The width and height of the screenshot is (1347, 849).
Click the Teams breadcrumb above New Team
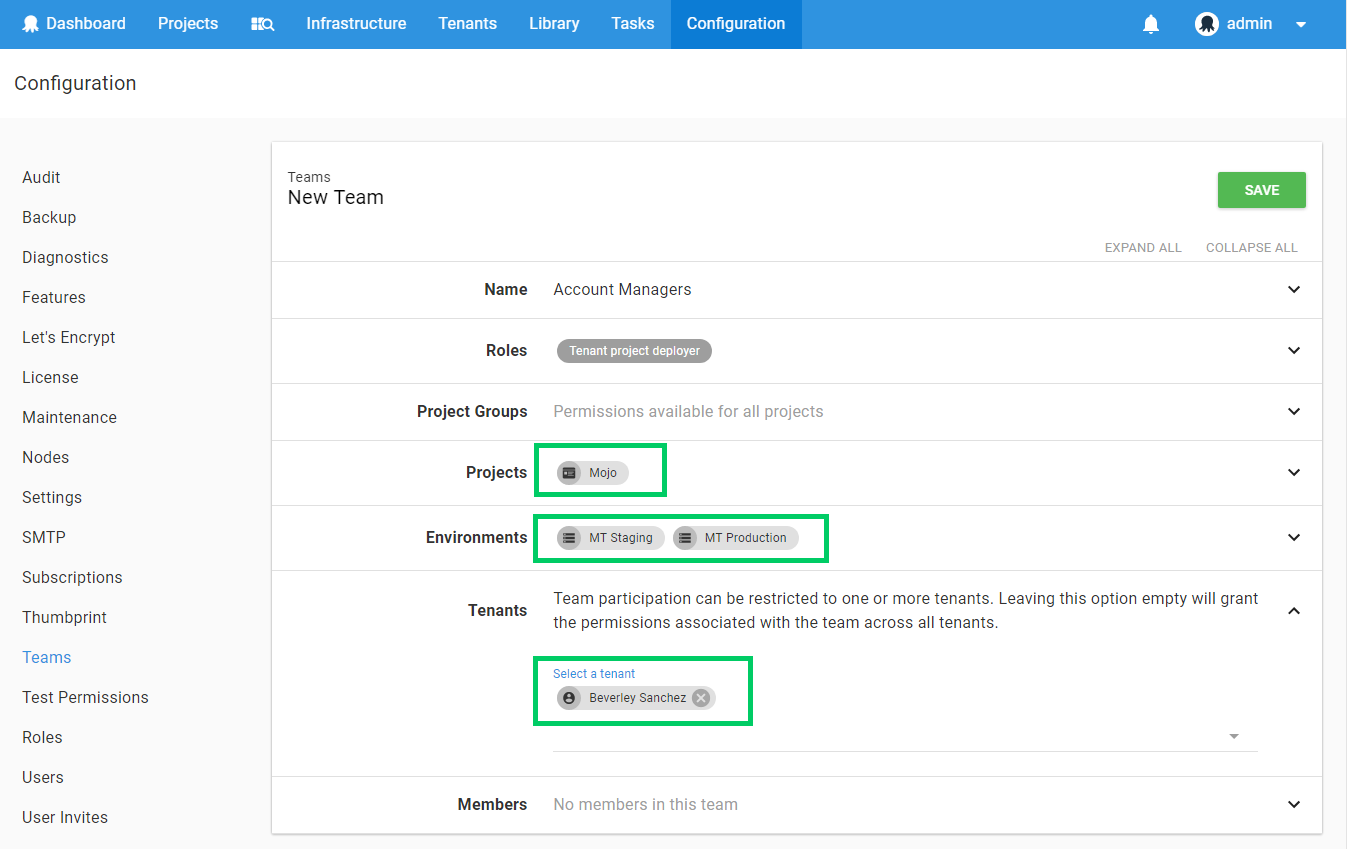[x=309, y=177]
